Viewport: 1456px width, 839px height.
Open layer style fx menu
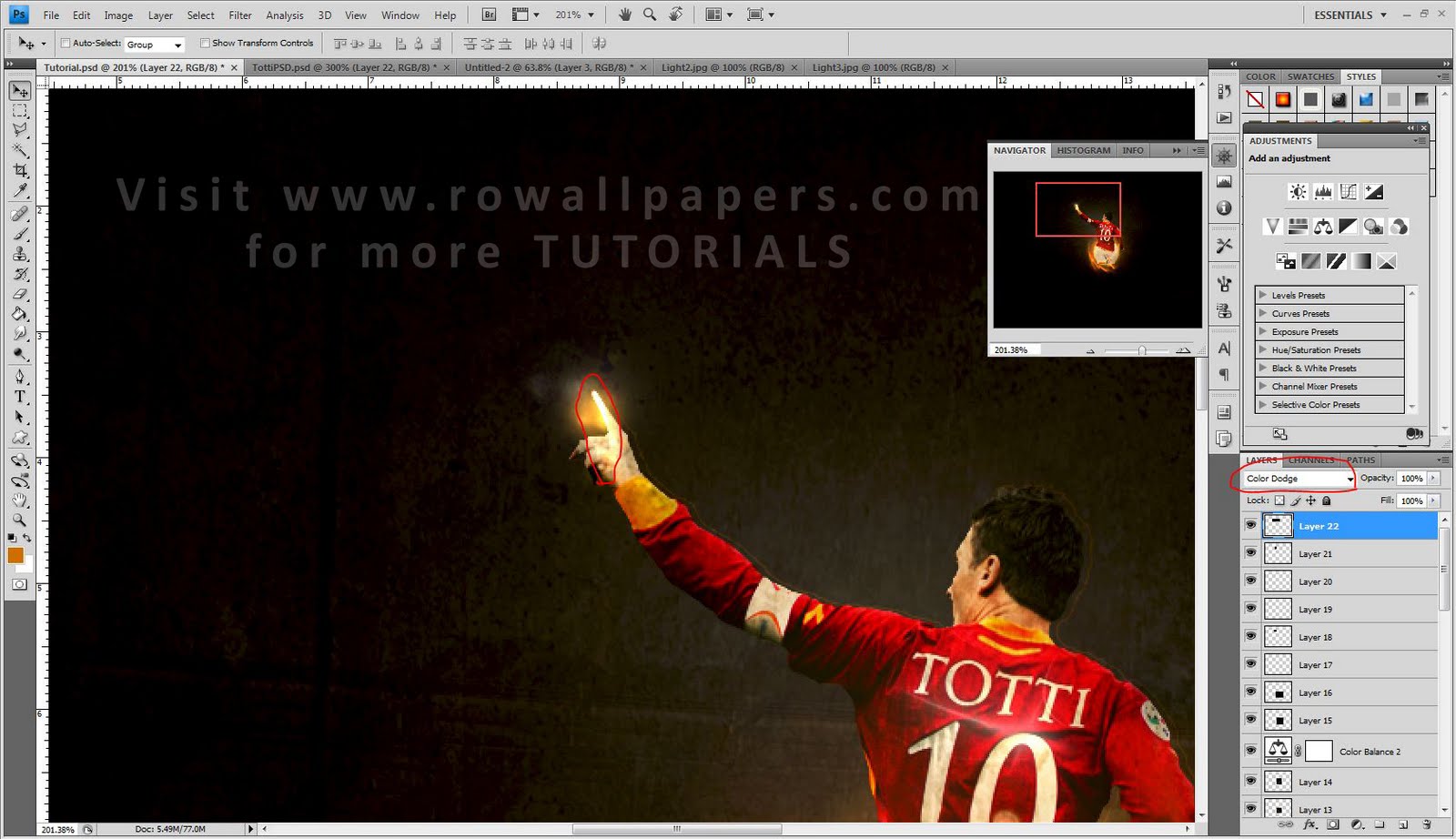coord(1310,825)
